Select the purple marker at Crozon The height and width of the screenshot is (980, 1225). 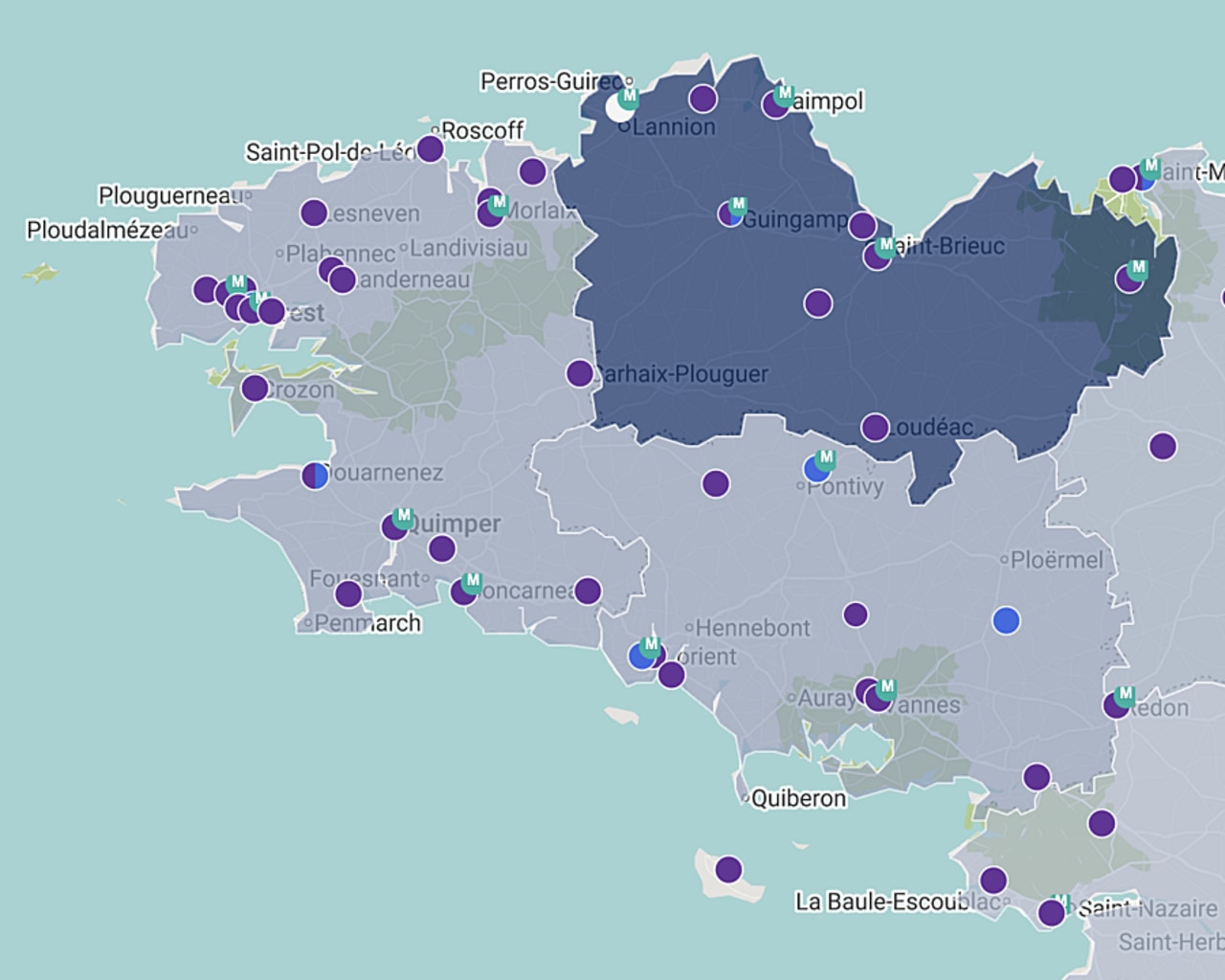tap(255, 388)
